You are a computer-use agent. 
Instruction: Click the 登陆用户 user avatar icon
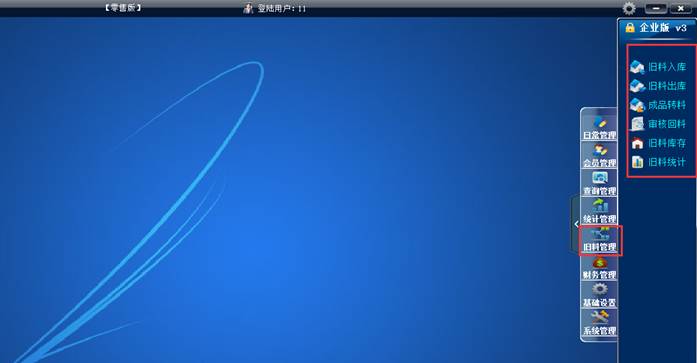click(248, 8)
